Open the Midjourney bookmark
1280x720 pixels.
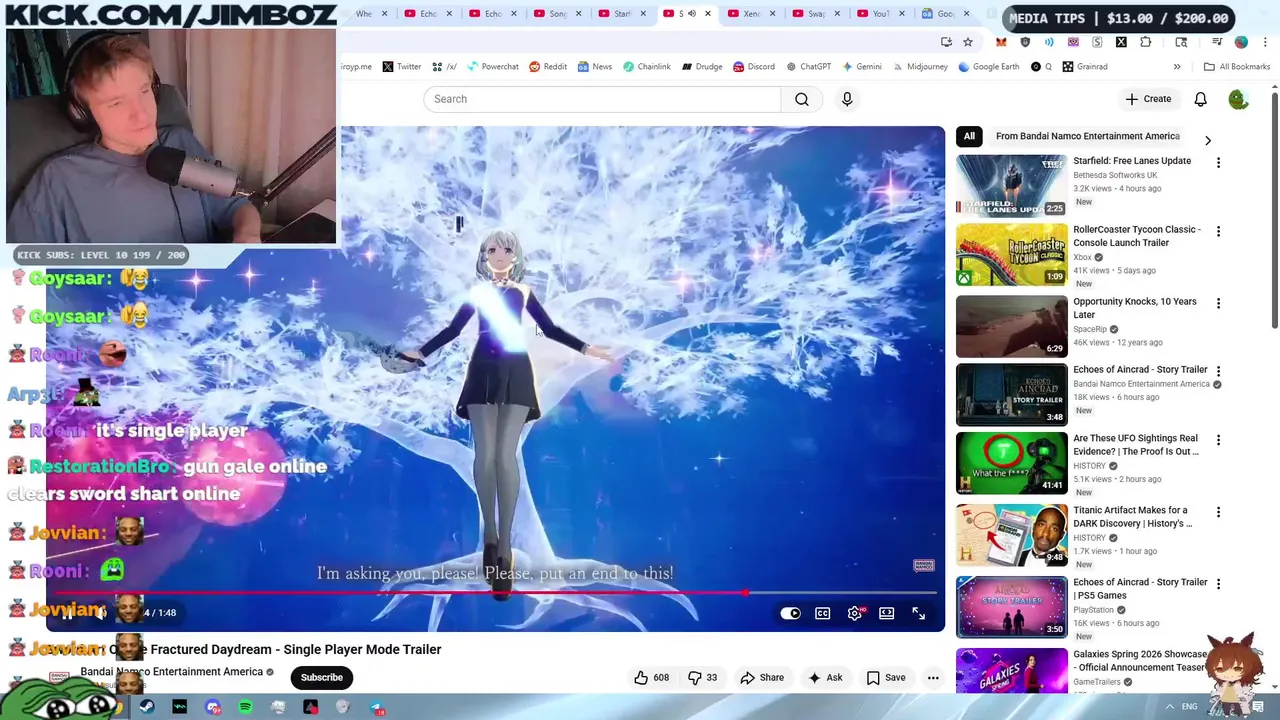coord(920,67)
